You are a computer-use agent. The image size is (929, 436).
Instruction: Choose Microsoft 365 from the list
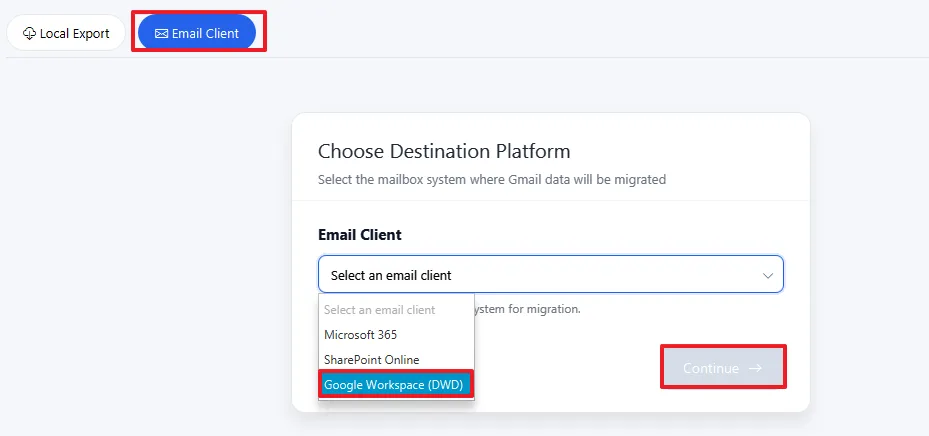click(396, 335)
